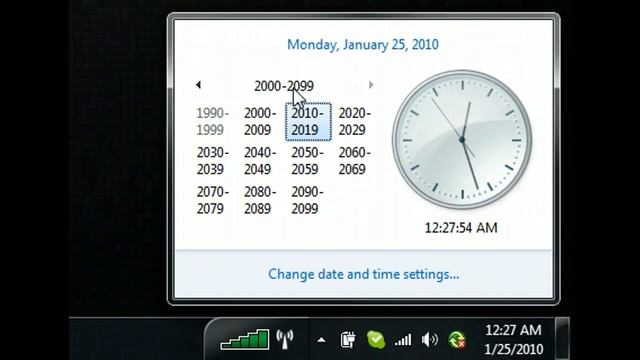This screenshot has width=640, height=360.
Task: Open the power plug battery tray icon
Action: 348,340
